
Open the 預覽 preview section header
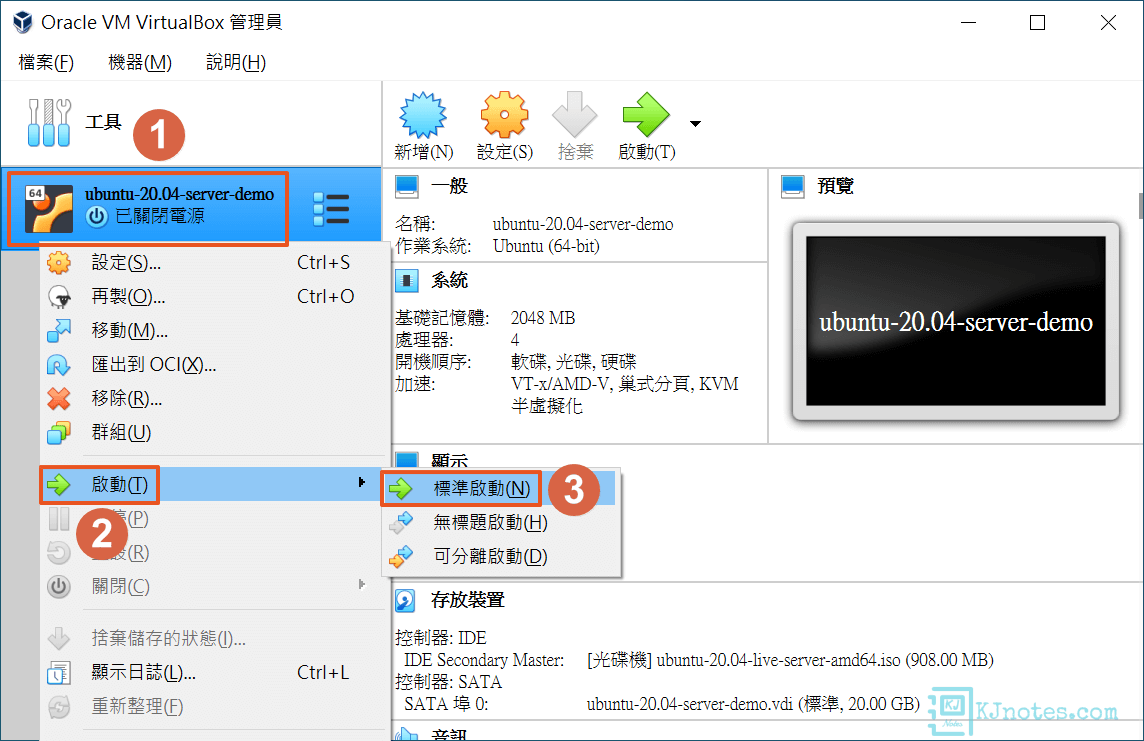tap(835, 186)
